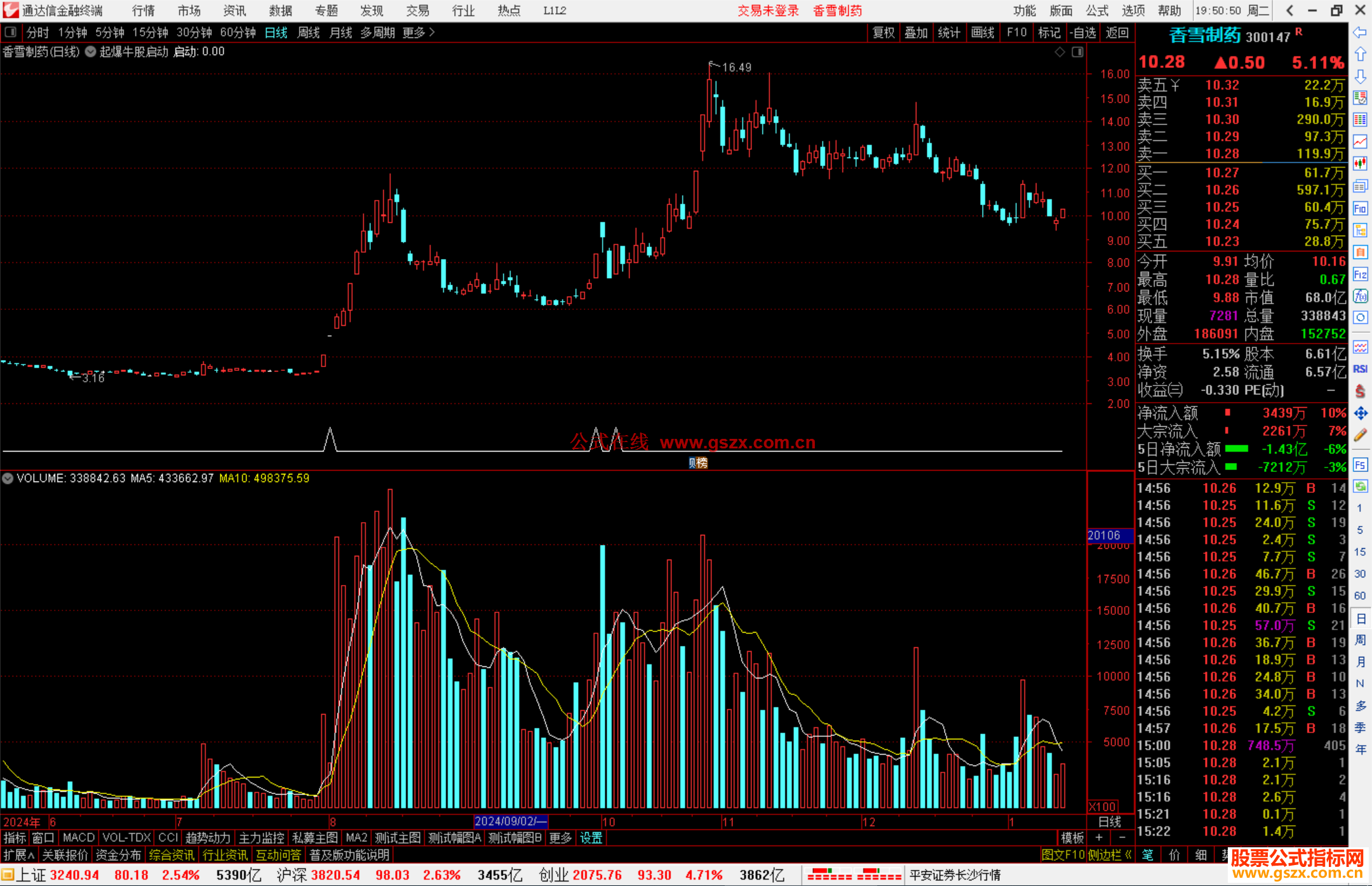This screenshot has height=886, width=1372.
Task: Switch to the 60分钟 chart tab
Action: [238, 32]
